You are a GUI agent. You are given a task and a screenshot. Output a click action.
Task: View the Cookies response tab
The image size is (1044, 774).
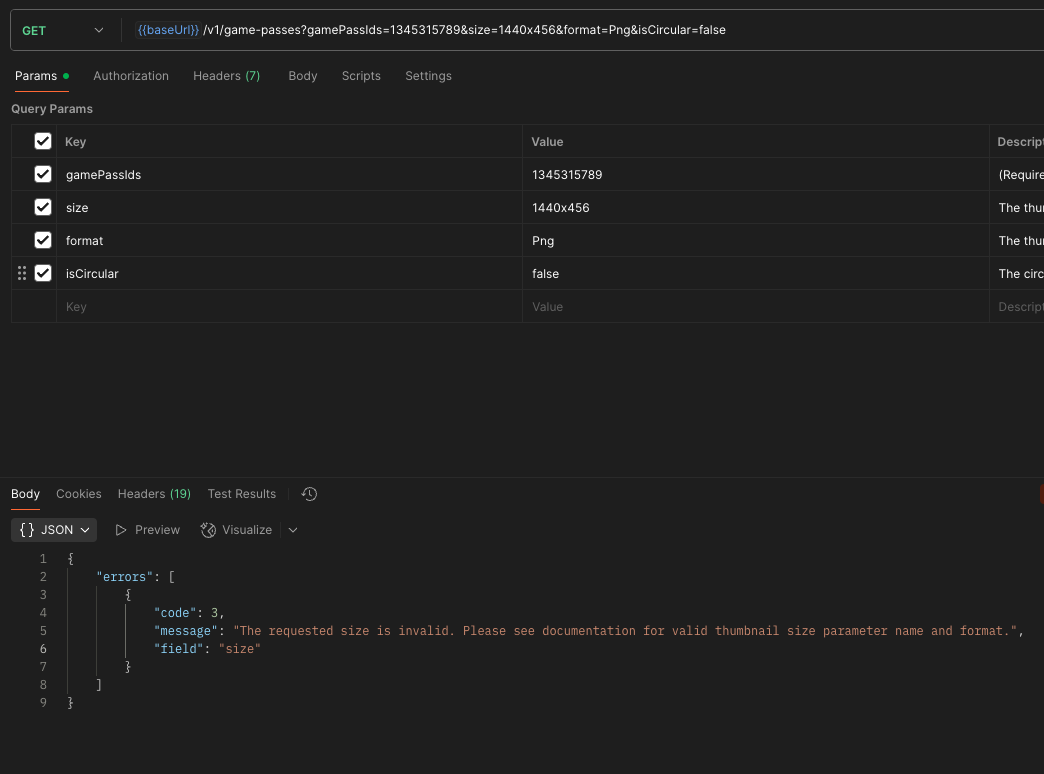(x=78, y=493)
